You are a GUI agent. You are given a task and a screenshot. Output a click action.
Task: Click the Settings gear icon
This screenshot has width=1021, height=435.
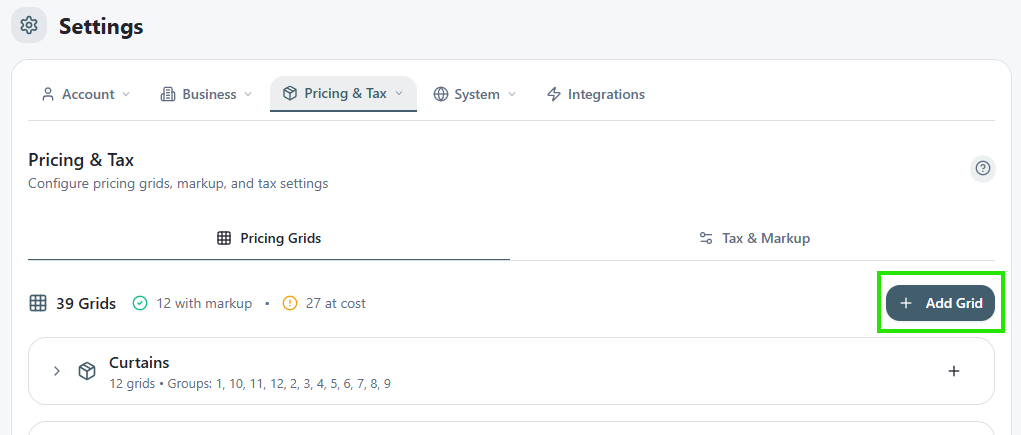click(x=29, y=25)
